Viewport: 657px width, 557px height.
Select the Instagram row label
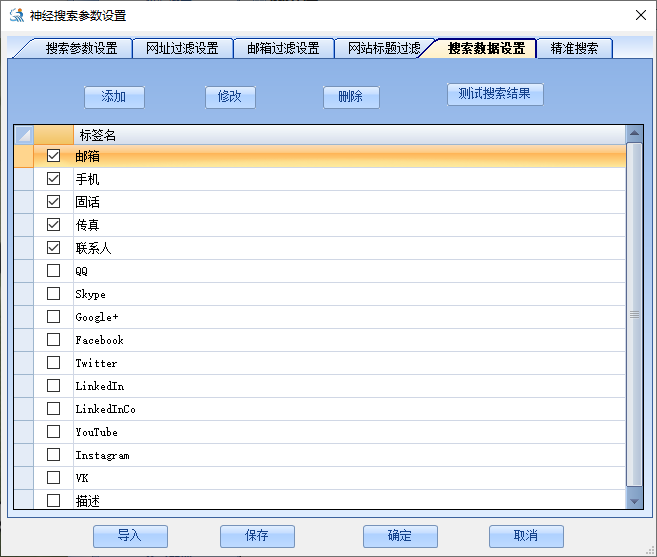coord(103,456)
